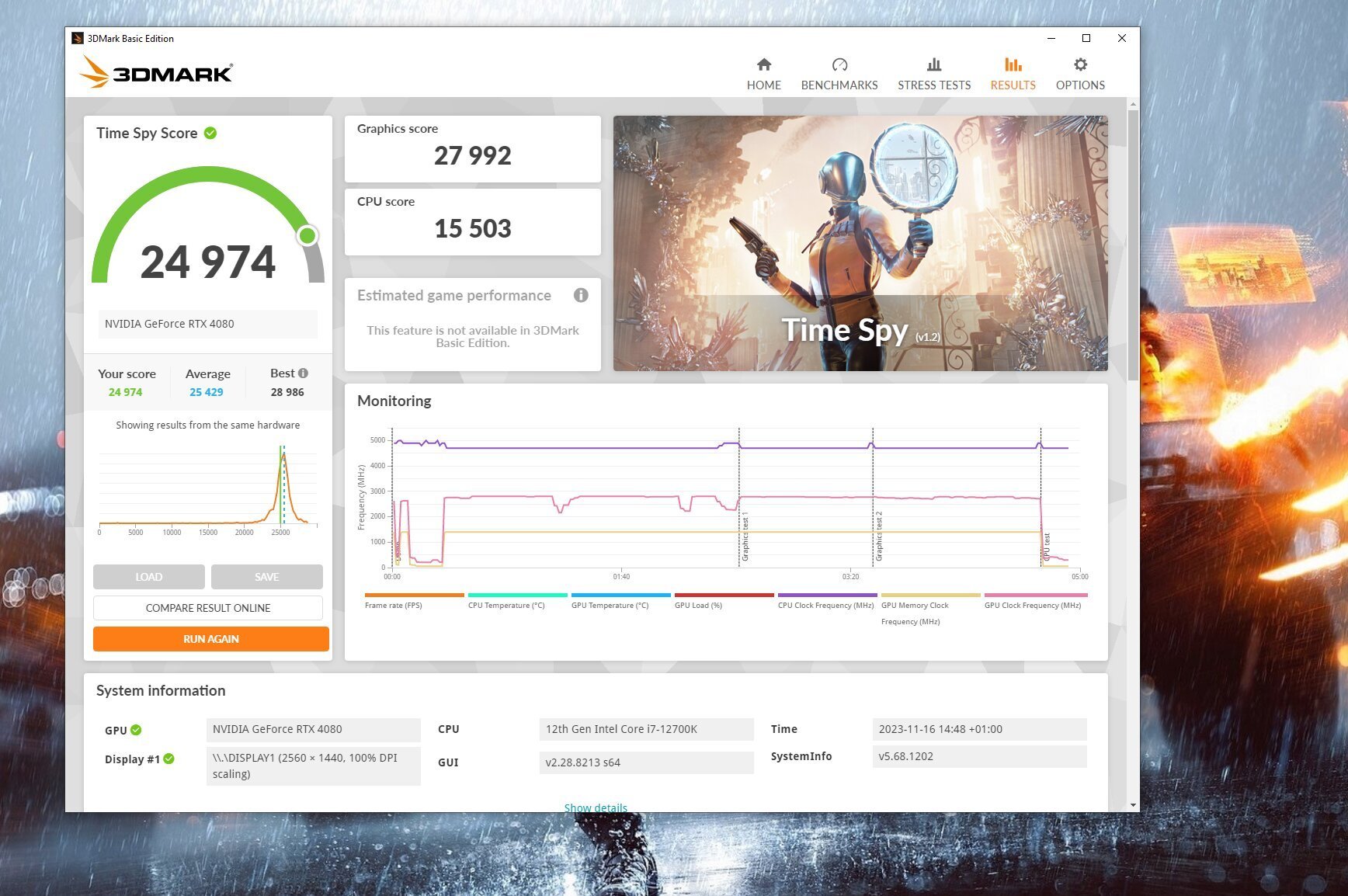The height and width of the screenshot is (896, 1348).
Task: Toggle GPU Clock Frequency legend swatch
Action: [1035, 595]
